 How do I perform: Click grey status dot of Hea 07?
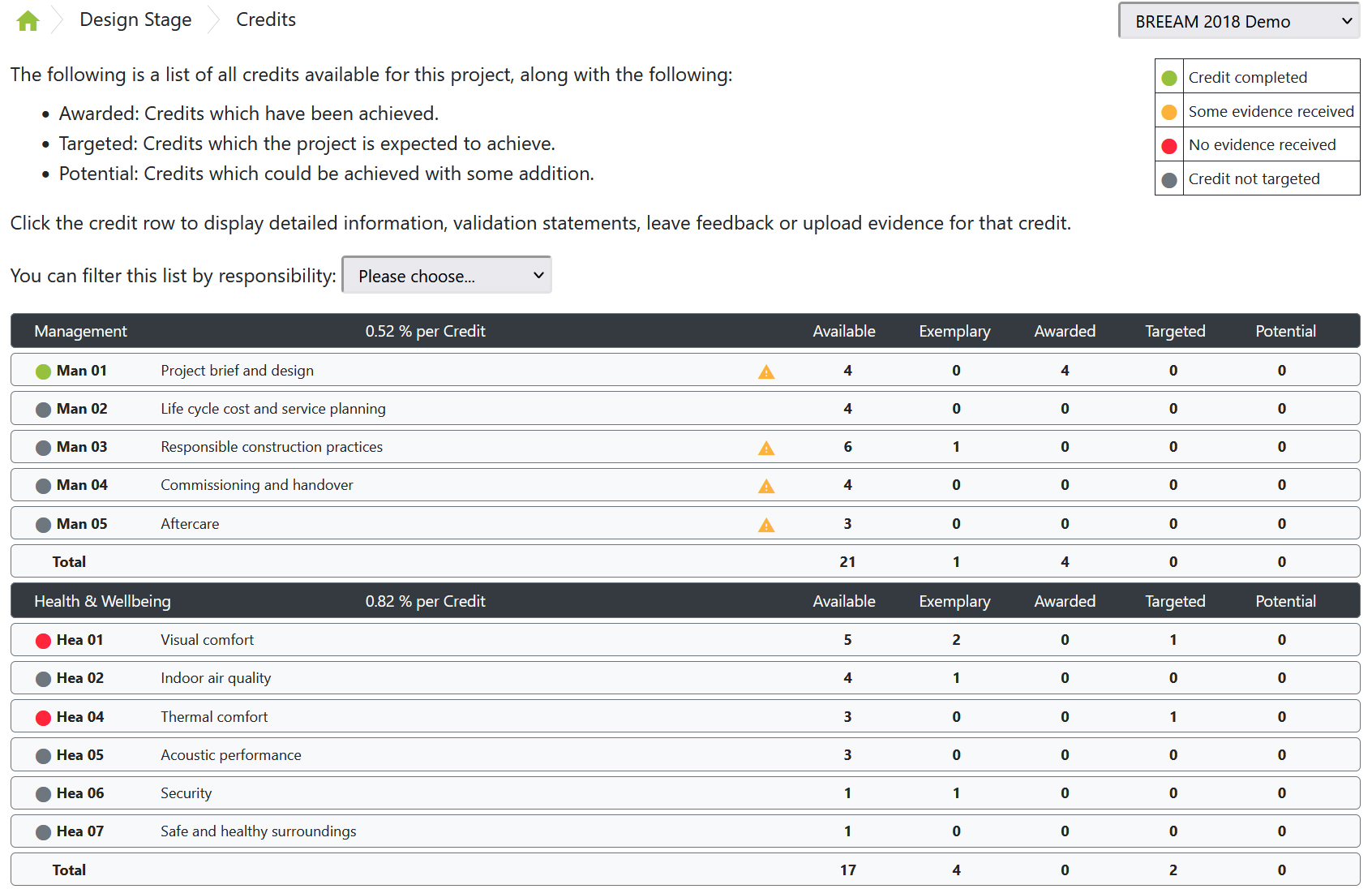coord(44,832)
